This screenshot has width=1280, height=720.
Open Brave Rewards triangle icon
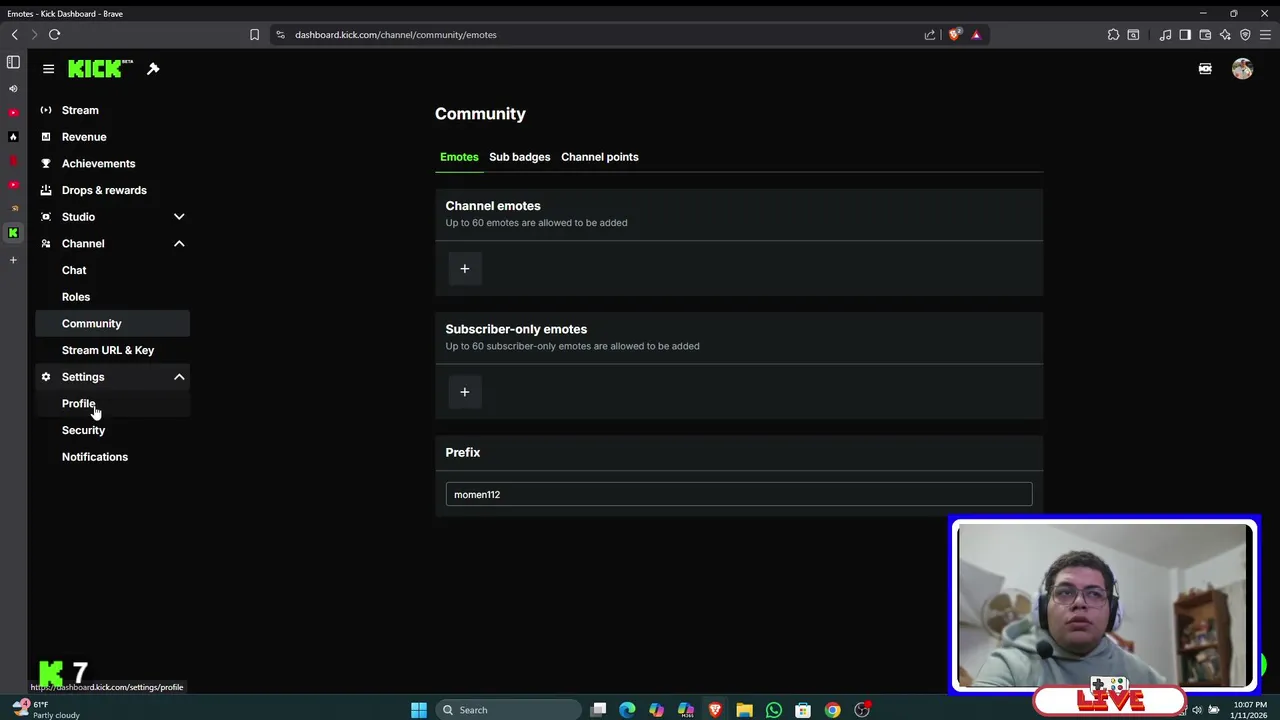[x=976, y=34]
